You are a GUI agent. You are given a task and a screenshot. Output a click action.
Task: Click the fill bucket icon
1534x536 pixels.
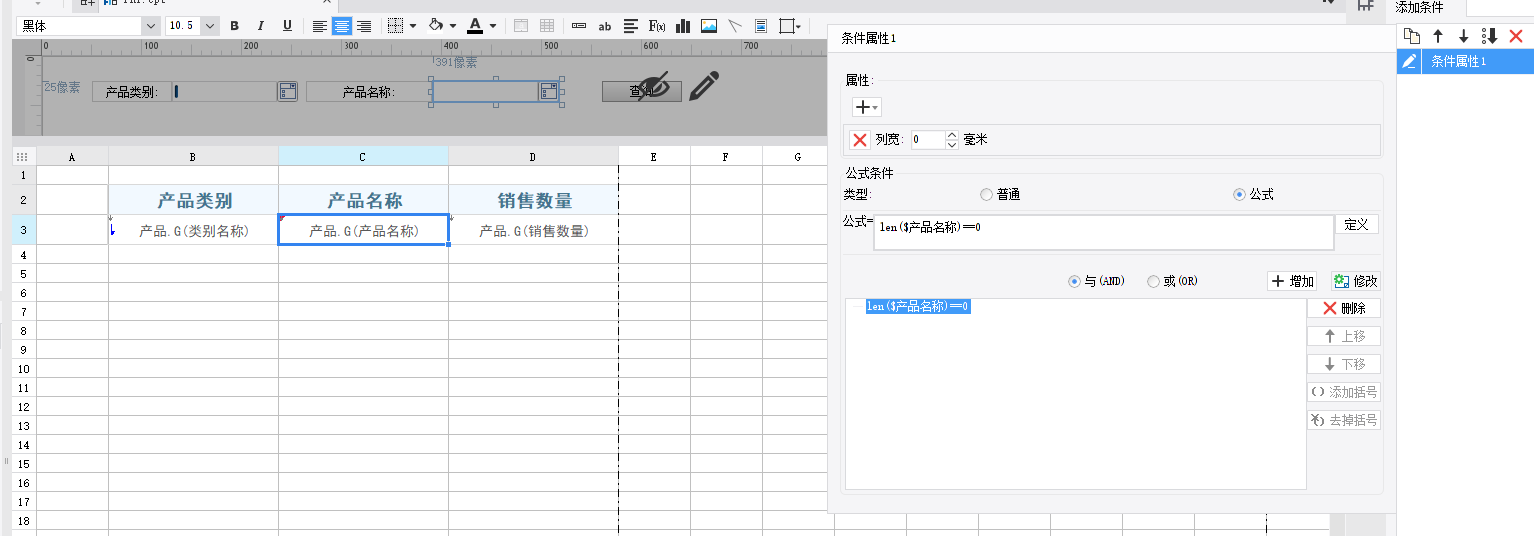(x=436, y=26)
